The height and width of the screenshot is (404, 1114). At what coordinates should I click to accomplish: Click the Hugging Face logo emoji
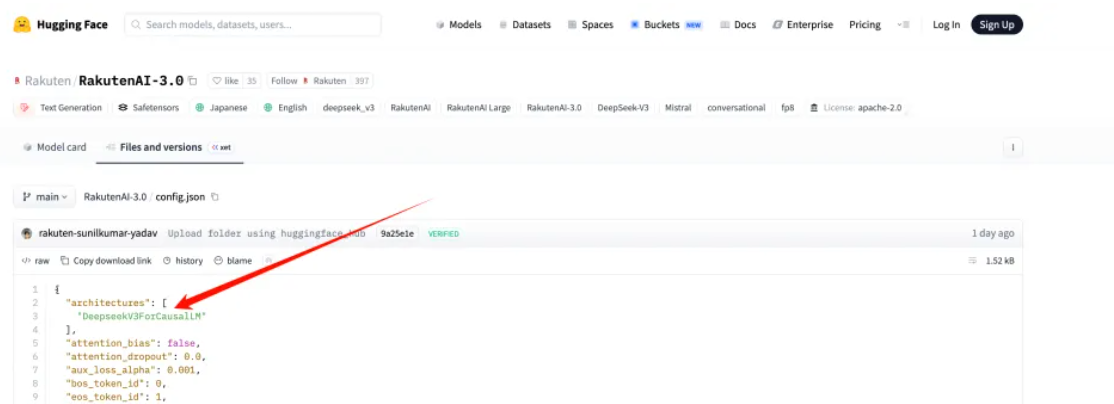point(22,25)
